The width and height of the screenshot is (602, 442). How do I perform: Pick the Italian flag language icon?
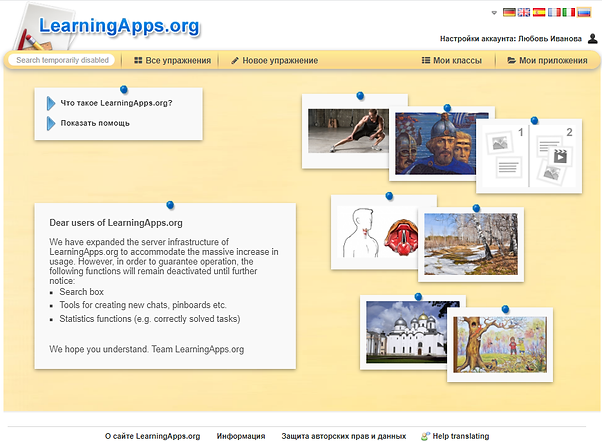(569, 13)
